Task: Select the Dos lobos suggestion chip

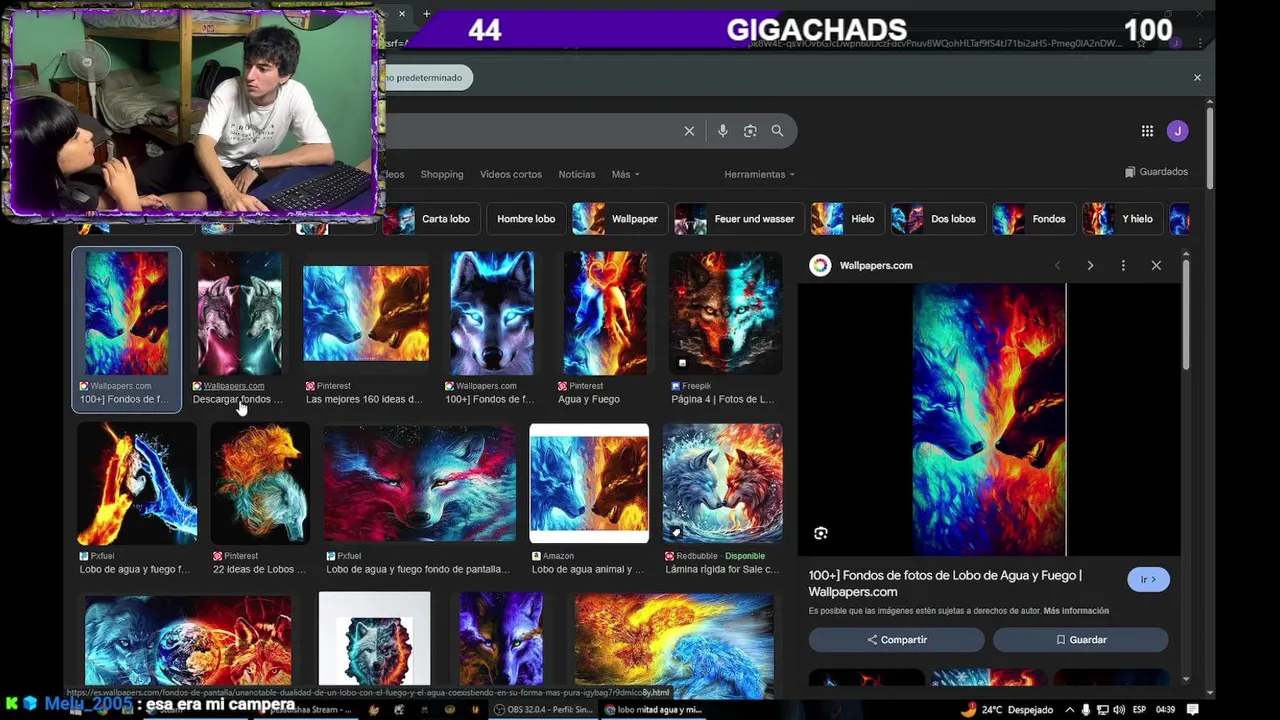Action: pyautogui.click(x=938, y=219)
